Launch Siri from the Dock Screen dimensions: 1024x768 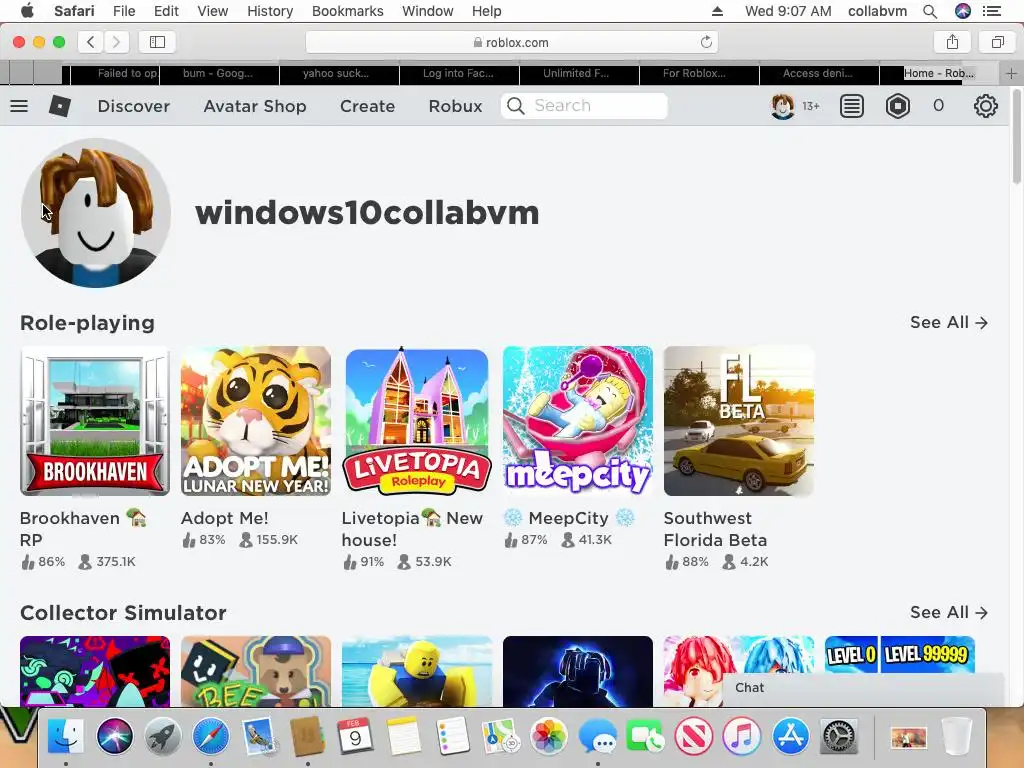tap(114, 736)
